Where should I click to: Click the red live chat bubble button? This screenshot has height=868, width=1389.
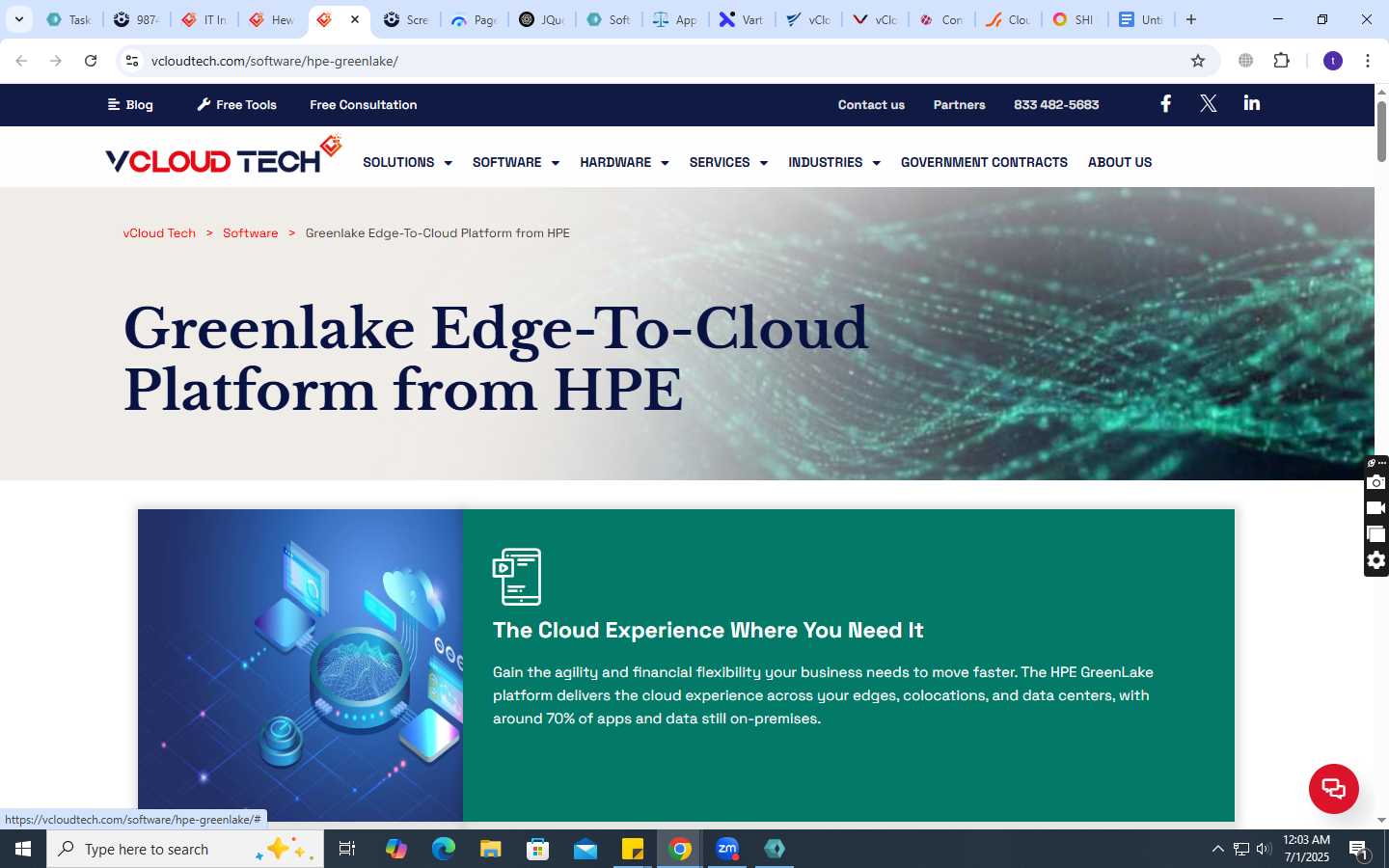coord(1333,788)
